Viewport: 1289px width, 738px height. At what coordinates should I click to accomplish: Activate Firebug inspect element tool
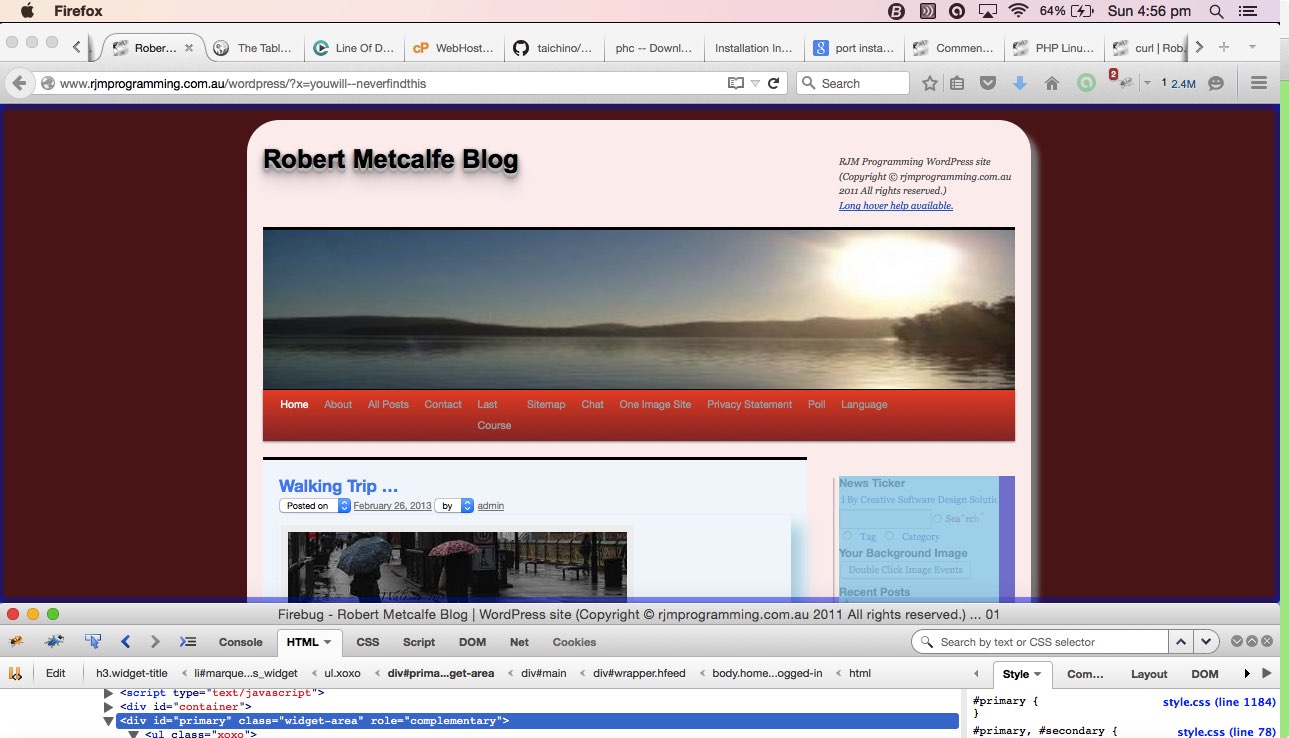point(93,642)
